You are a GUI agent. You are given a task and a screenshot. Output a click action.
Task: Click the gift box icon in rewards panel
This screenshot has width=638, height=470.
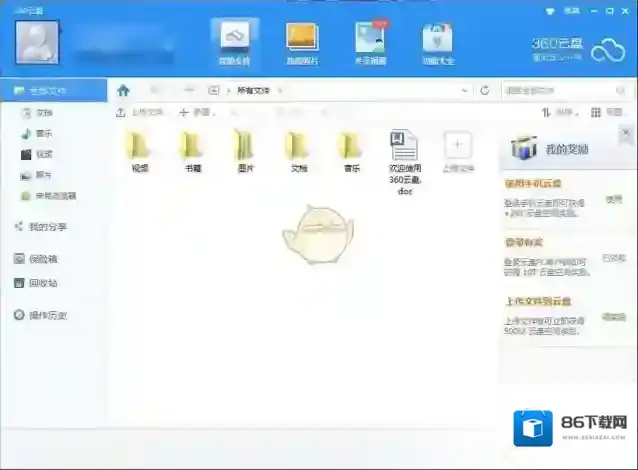tap(524, 148)
